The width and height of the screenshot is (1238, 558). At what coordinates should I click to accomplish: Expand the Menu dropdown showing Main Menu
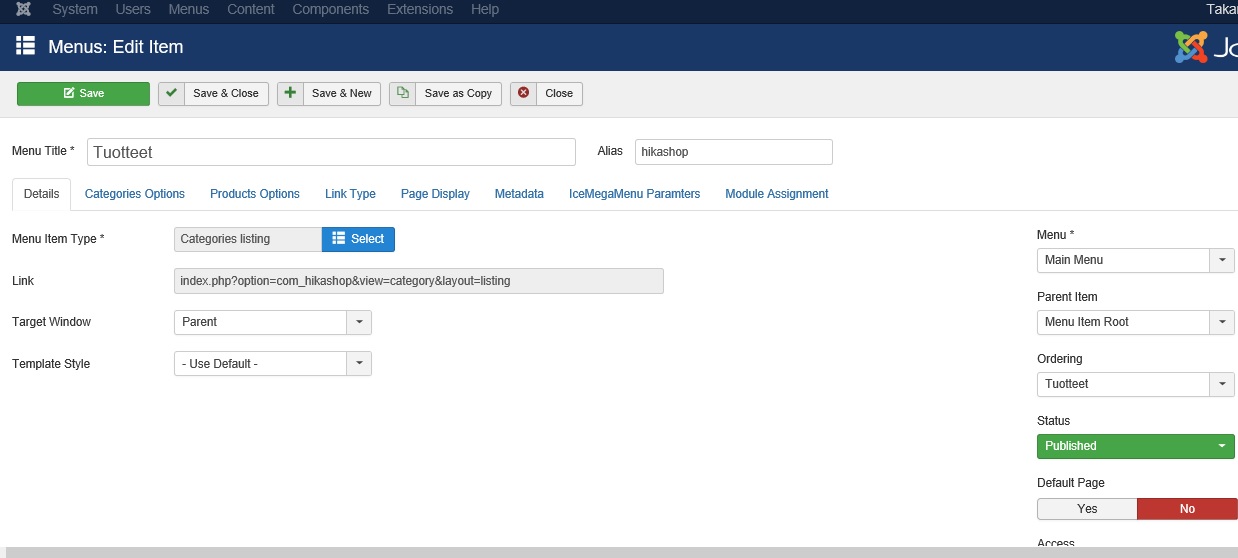(x=1136, y=260)
